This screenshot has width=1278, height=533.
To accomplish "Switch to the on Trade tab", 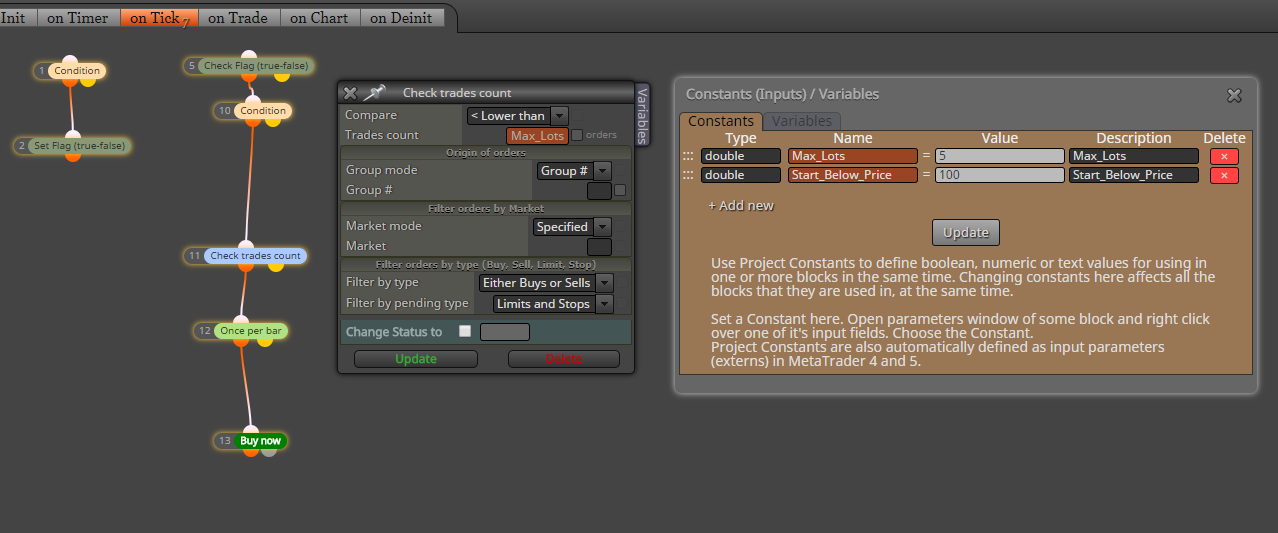I will coord(238,17).
